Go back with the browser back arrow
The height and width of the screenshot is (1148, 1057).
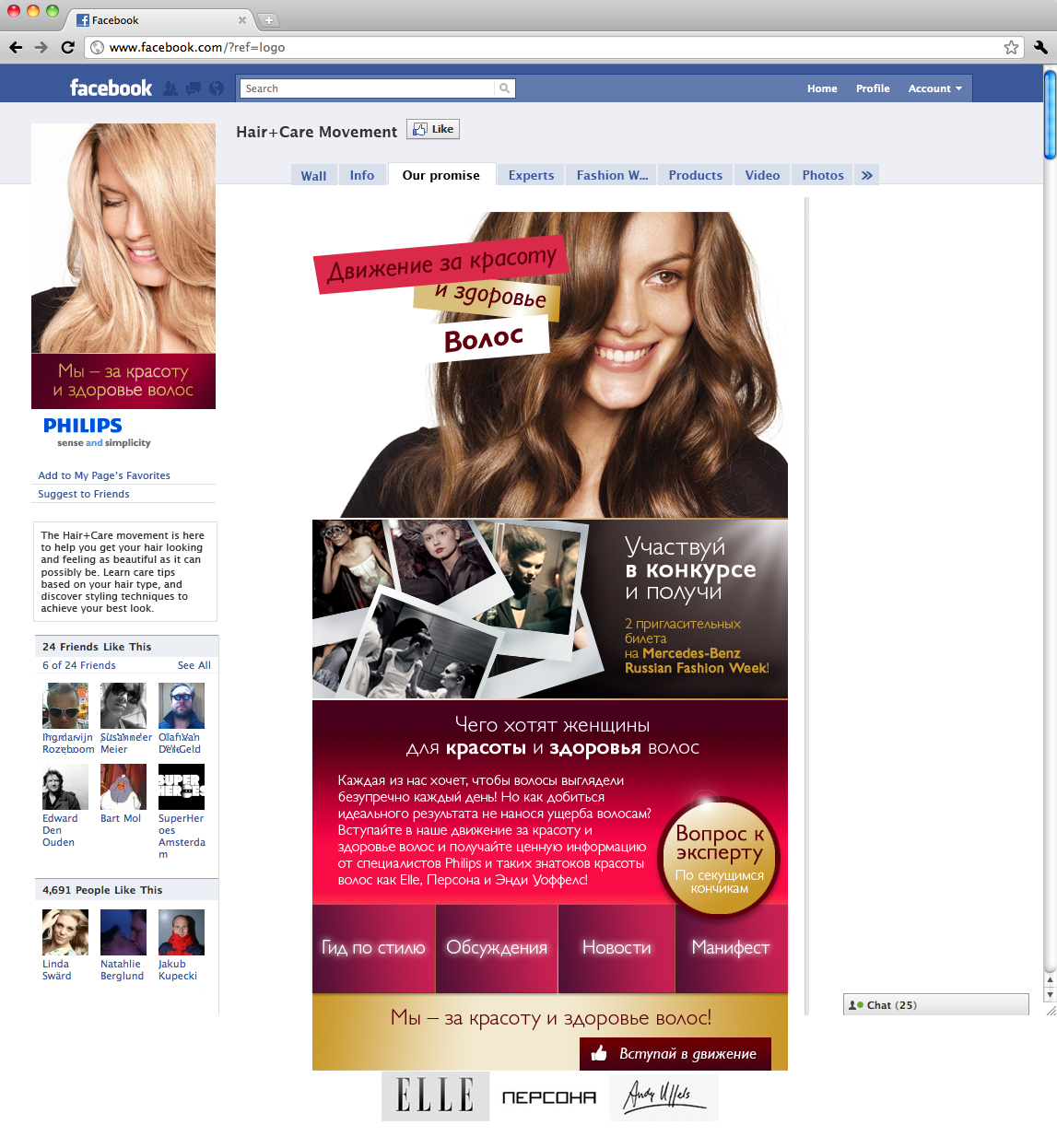(16, 47)
